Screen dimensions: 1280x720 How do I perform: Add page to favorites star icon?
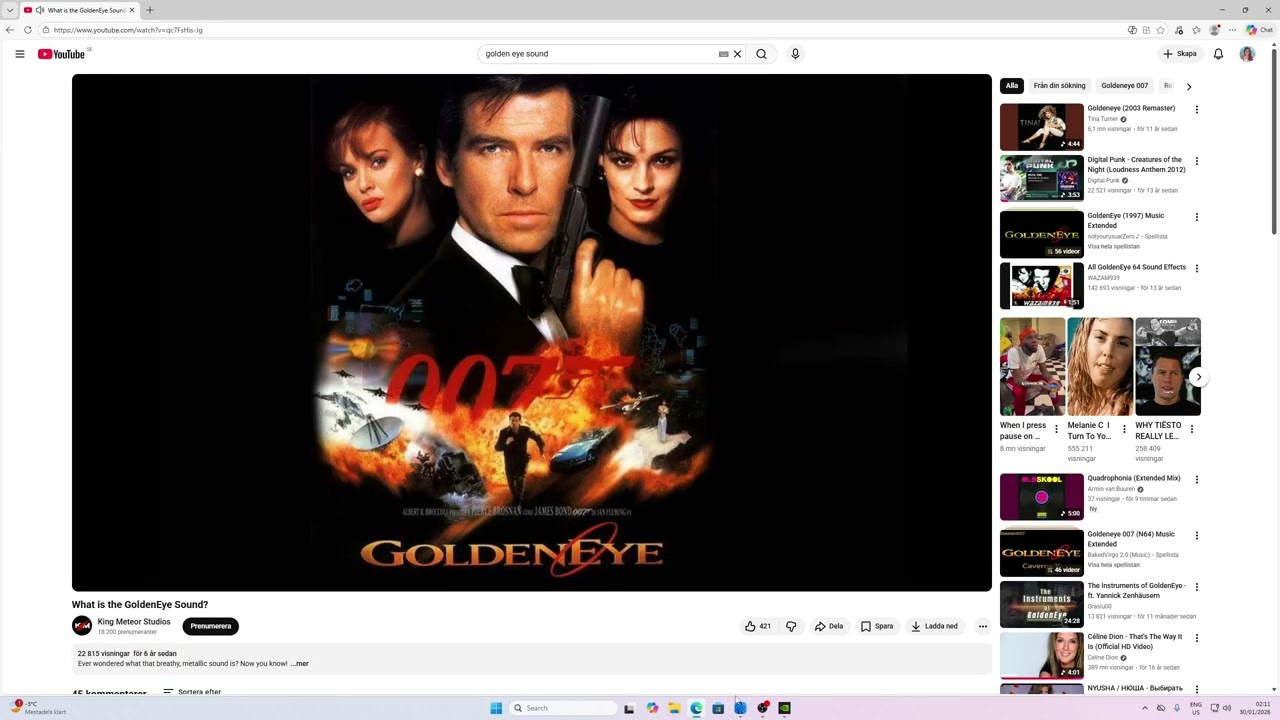pyautogui.click(x=1160, y=30)
